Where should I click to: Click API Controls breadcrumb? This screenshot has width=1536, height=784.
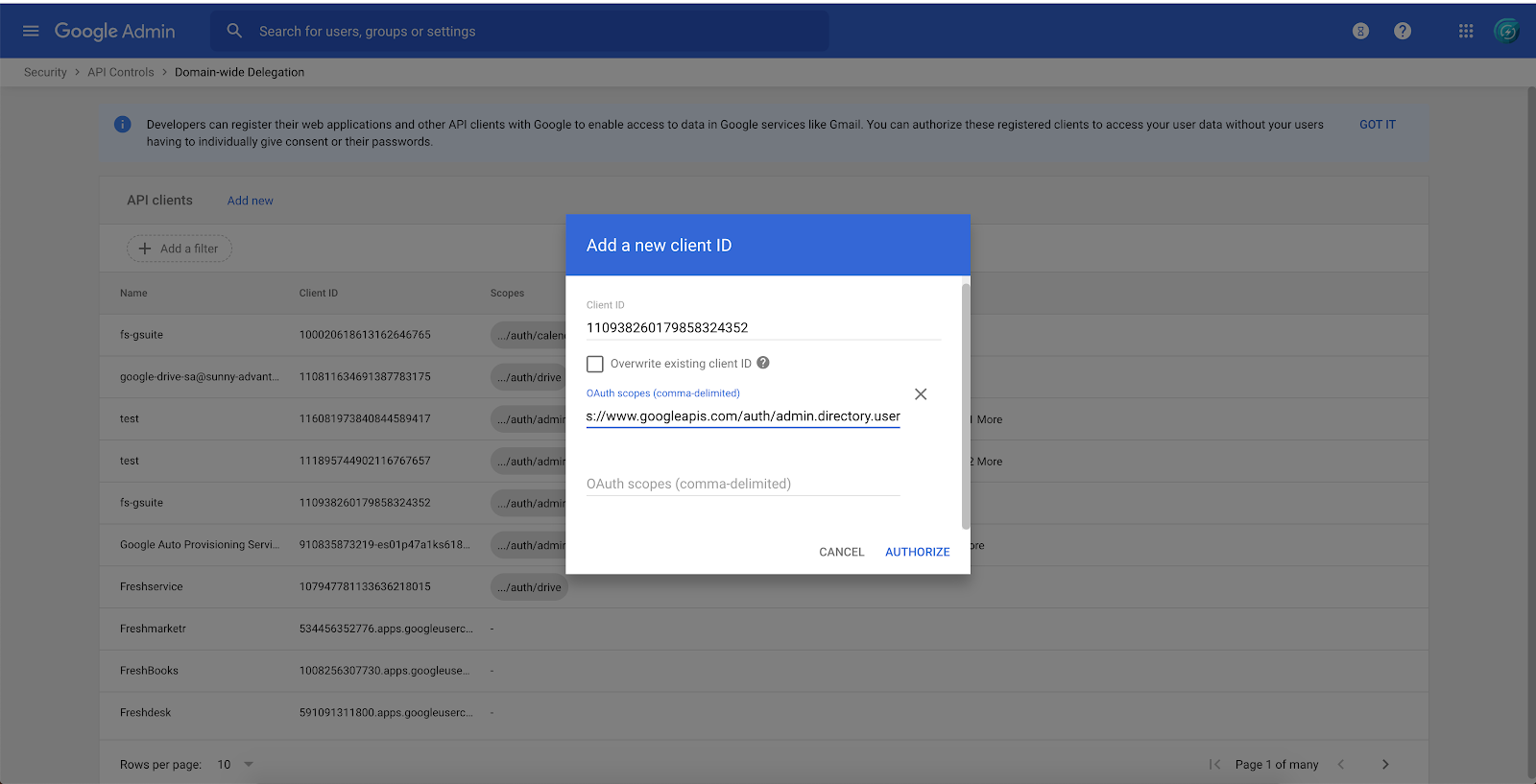(121, 72)
